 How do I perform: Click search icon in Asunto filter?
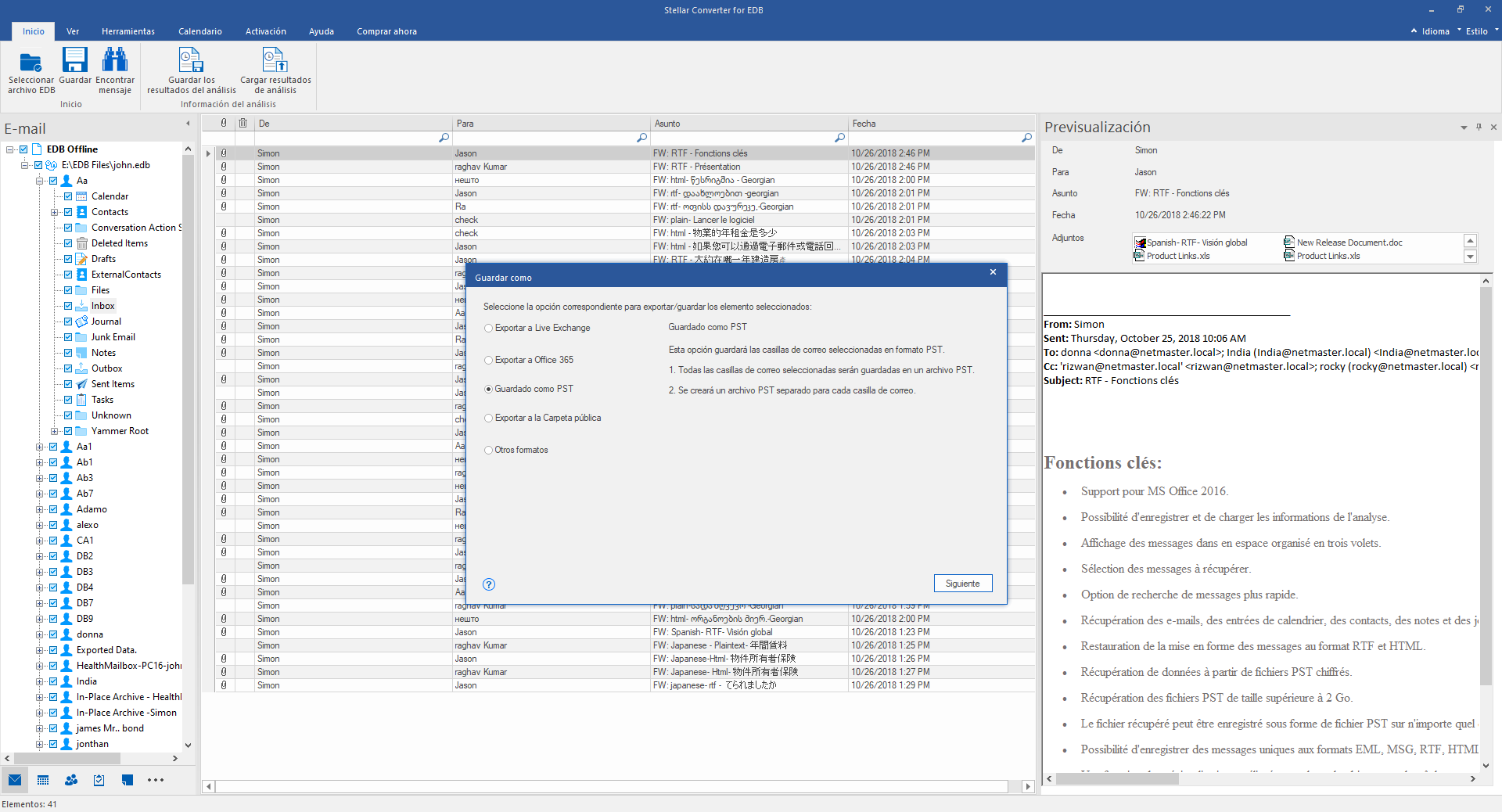point(839,138)
